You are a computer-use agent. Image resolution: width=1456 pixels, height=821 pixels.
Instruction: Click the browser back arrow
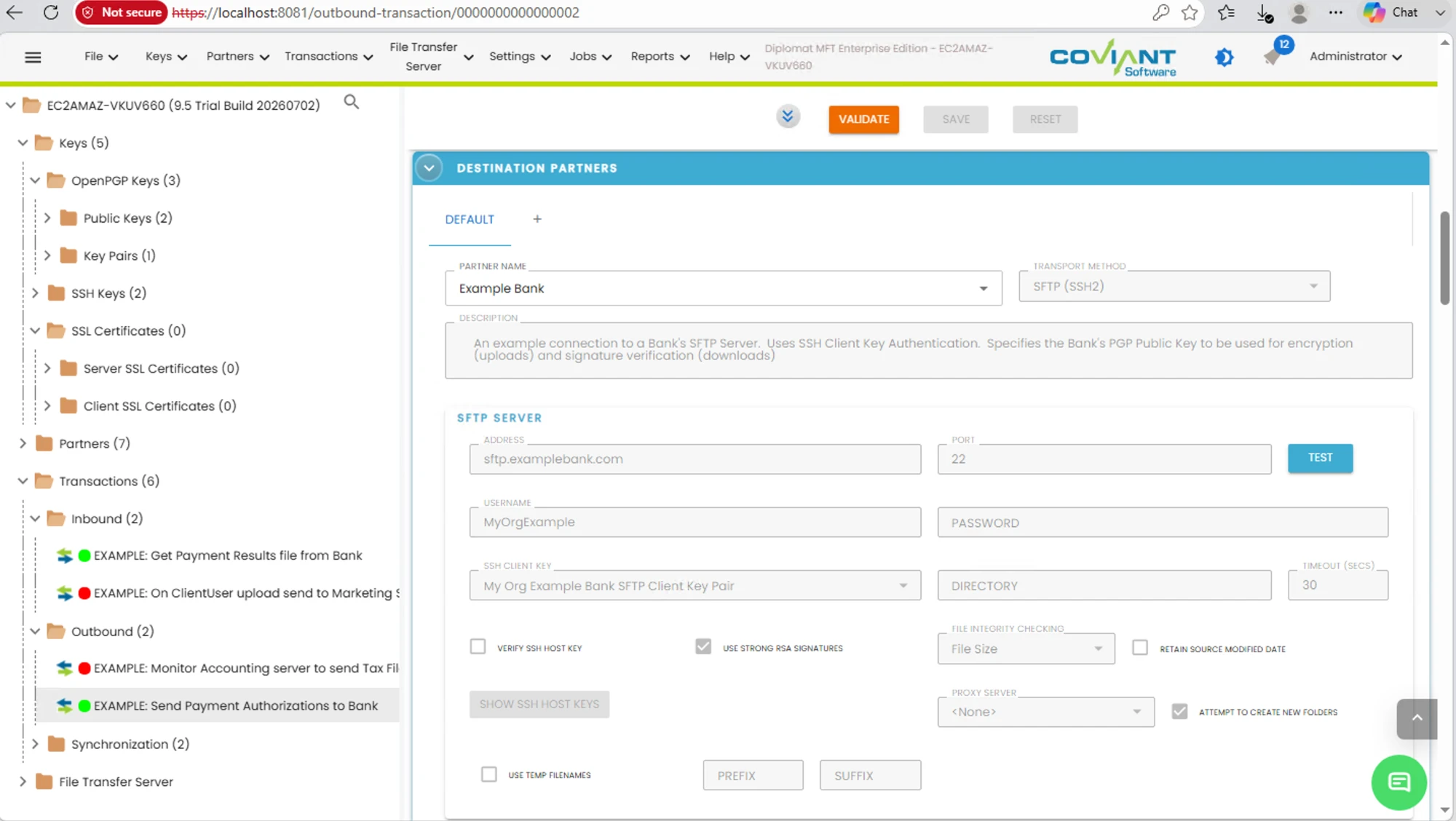[15, 12]
